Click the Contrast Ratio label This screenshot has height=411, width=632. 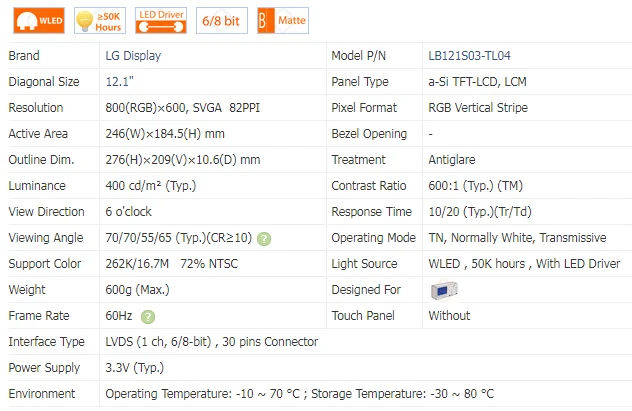[x=369, y=186]
